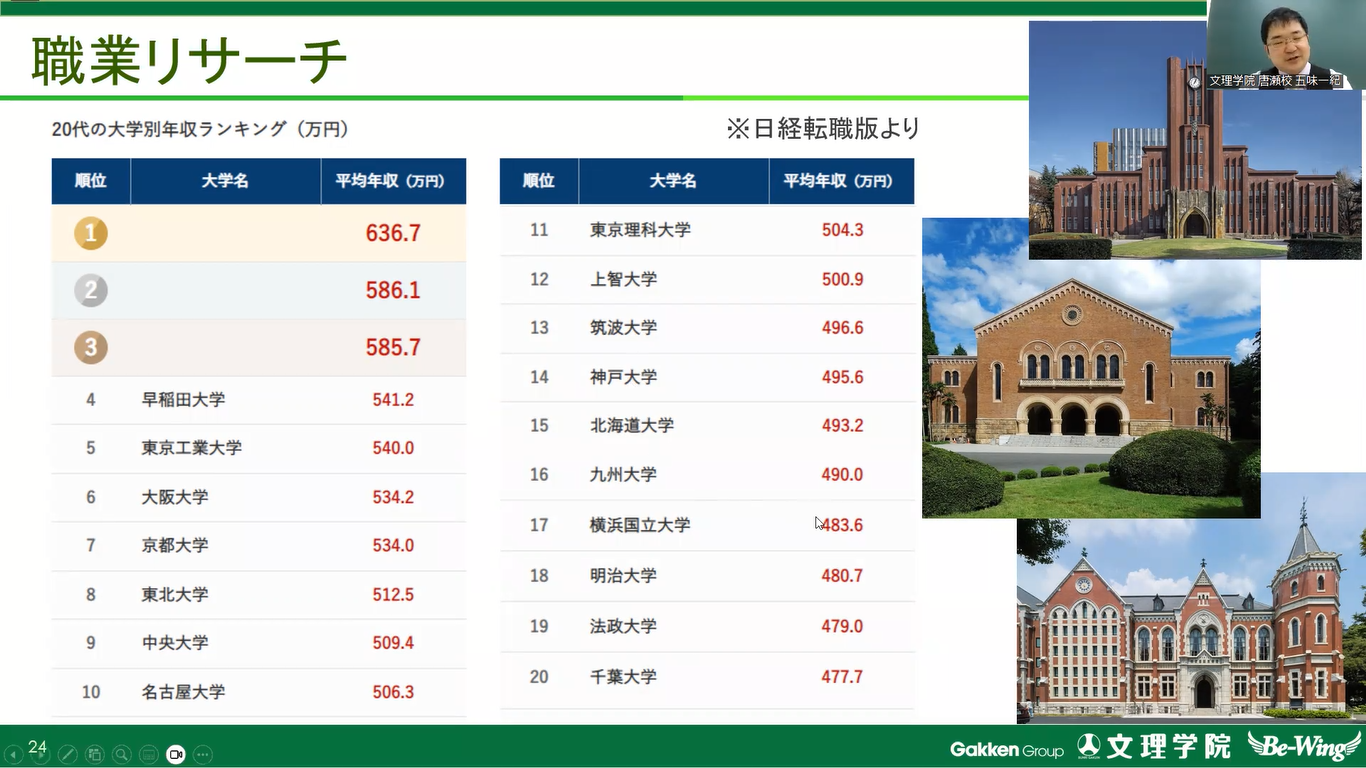Click the 文理学院 logo in footer
This screenshot has width=1366, height=768.
point(1155,746)
